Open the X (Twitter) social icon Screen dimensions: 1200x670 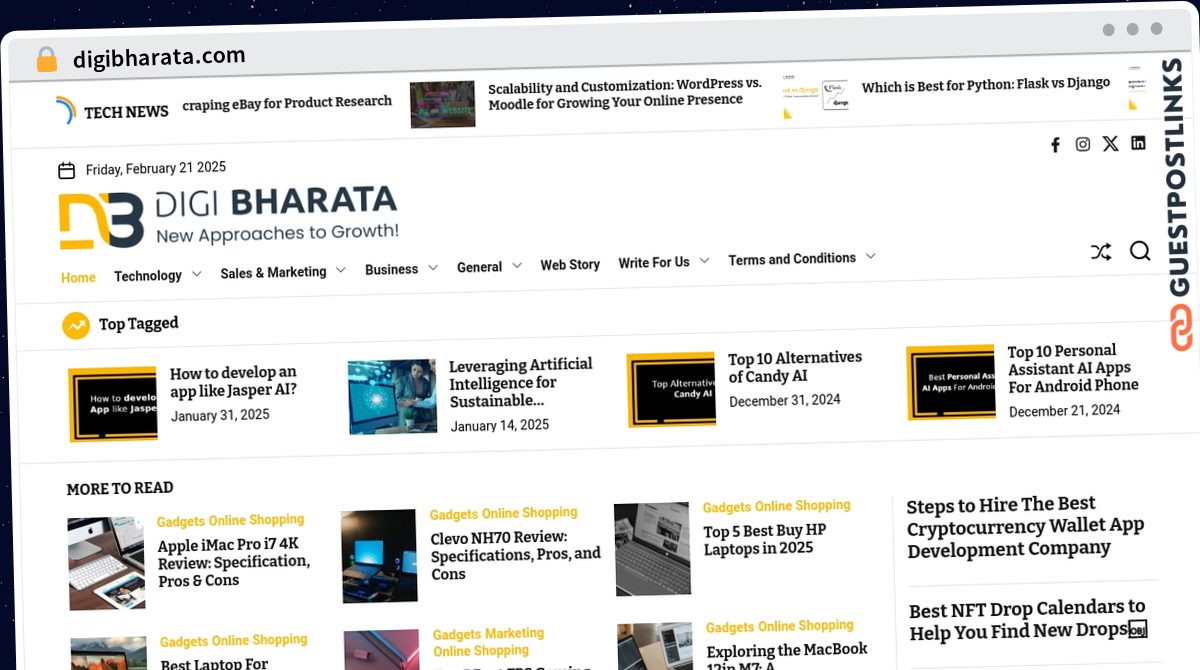(x=1110, y=143)
